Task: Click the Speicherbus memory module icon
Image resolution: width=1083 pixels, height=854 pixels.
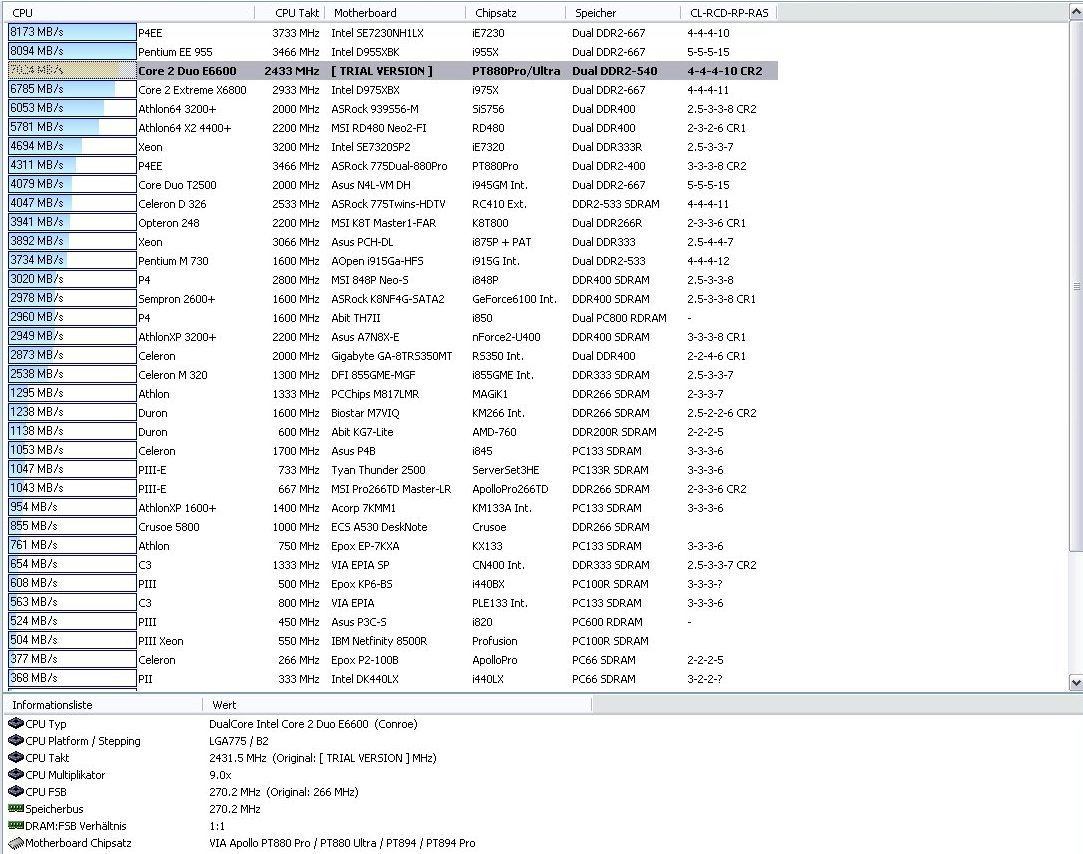Action: click(15, 808)
